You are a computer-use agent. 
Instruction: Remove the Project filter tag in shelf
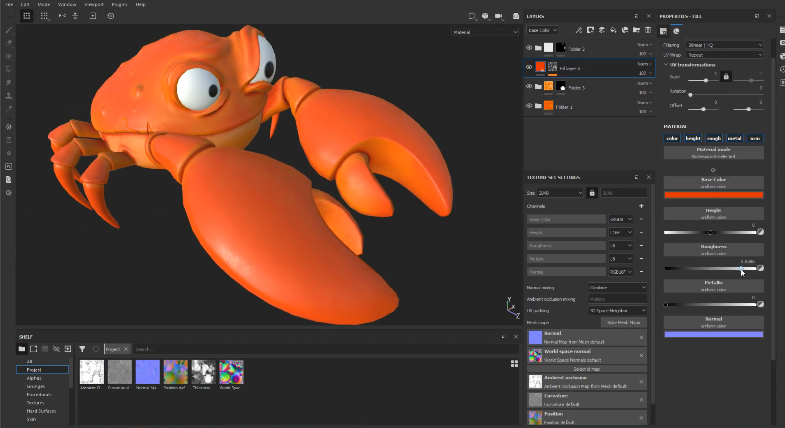126,349
